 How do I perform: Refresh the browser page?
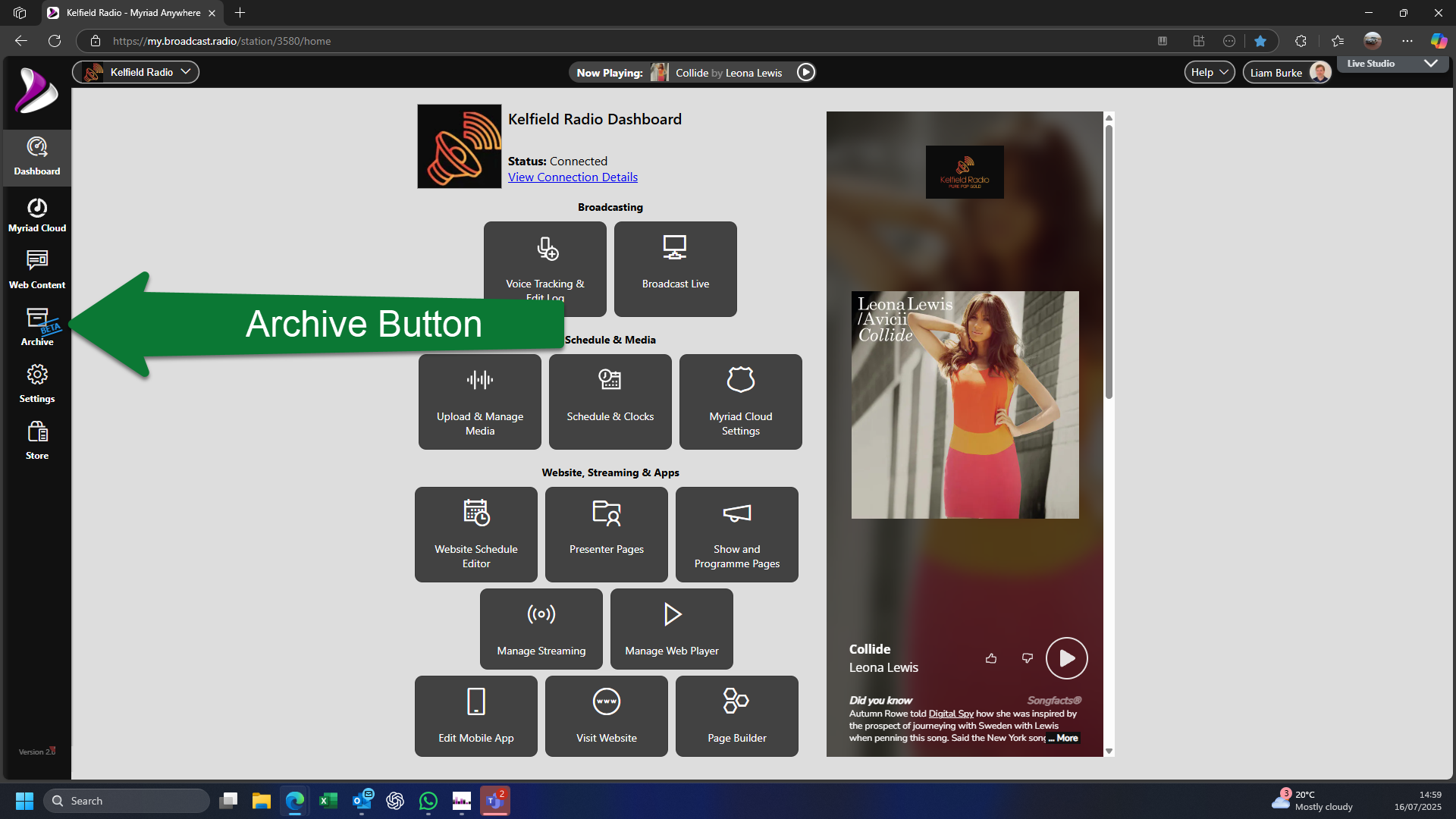(x=55, y=41)
